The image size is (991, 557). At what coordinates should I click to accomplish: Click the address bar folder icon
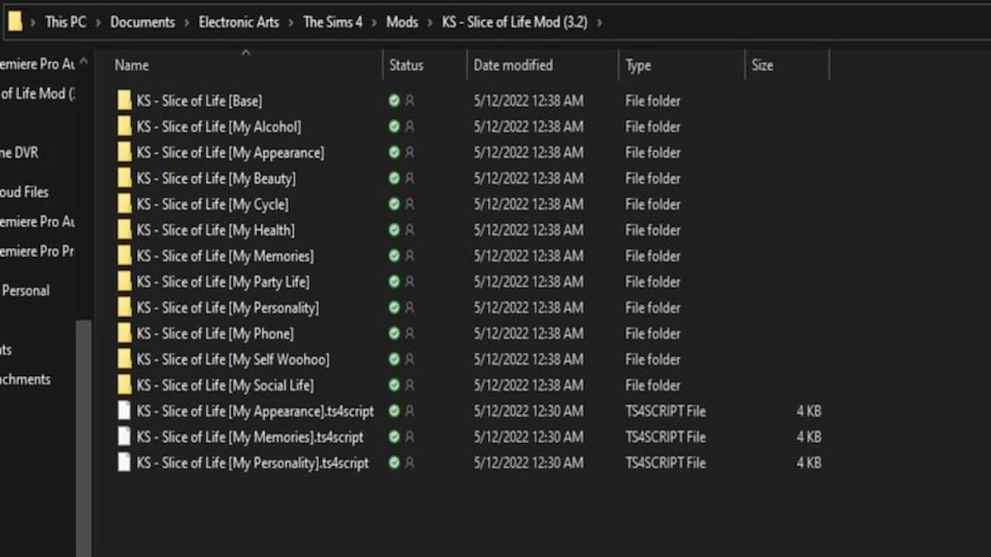[x=15, y=21]
